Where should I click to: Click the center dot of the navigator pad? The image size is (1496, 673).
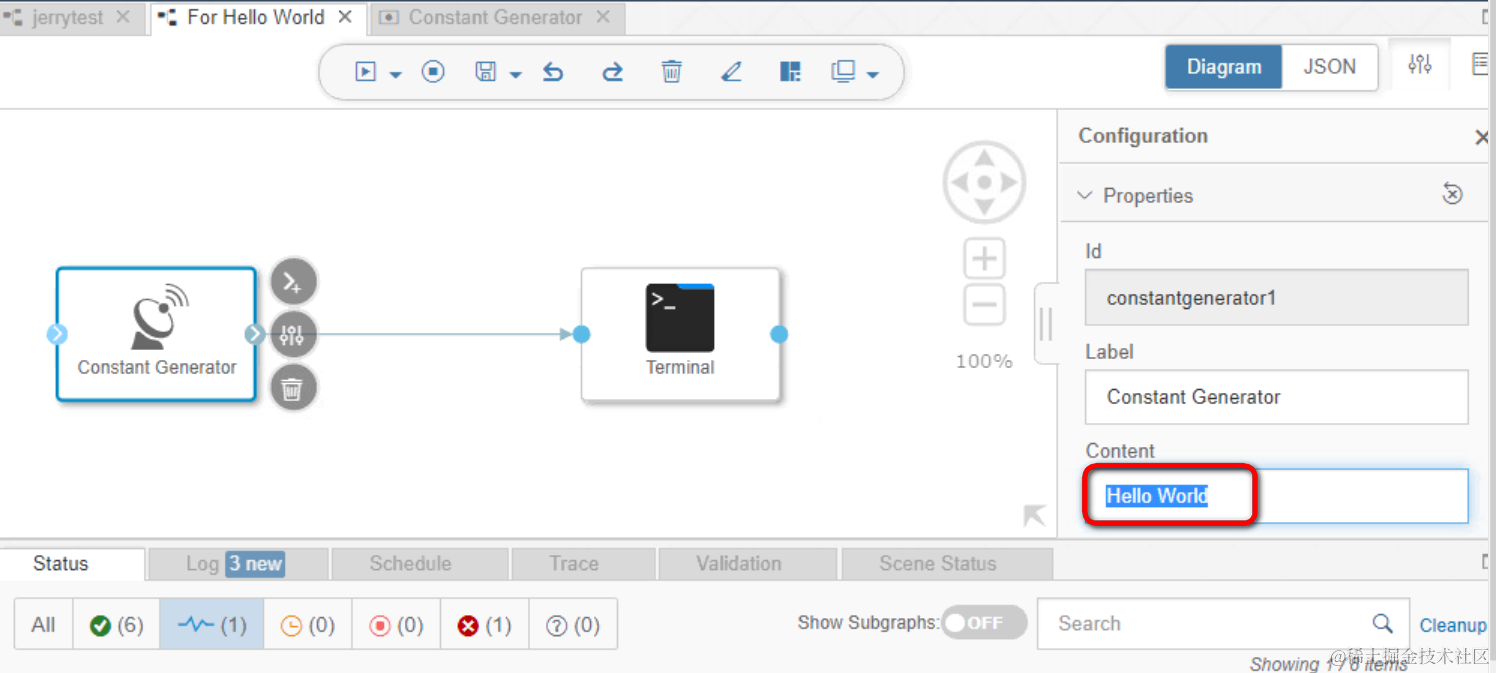[984, 182]
